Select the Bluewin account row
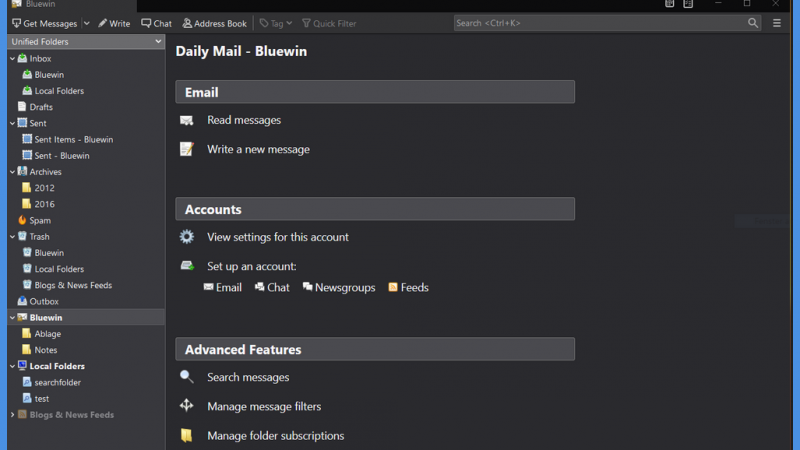800x450 pixels. point(86,317)
